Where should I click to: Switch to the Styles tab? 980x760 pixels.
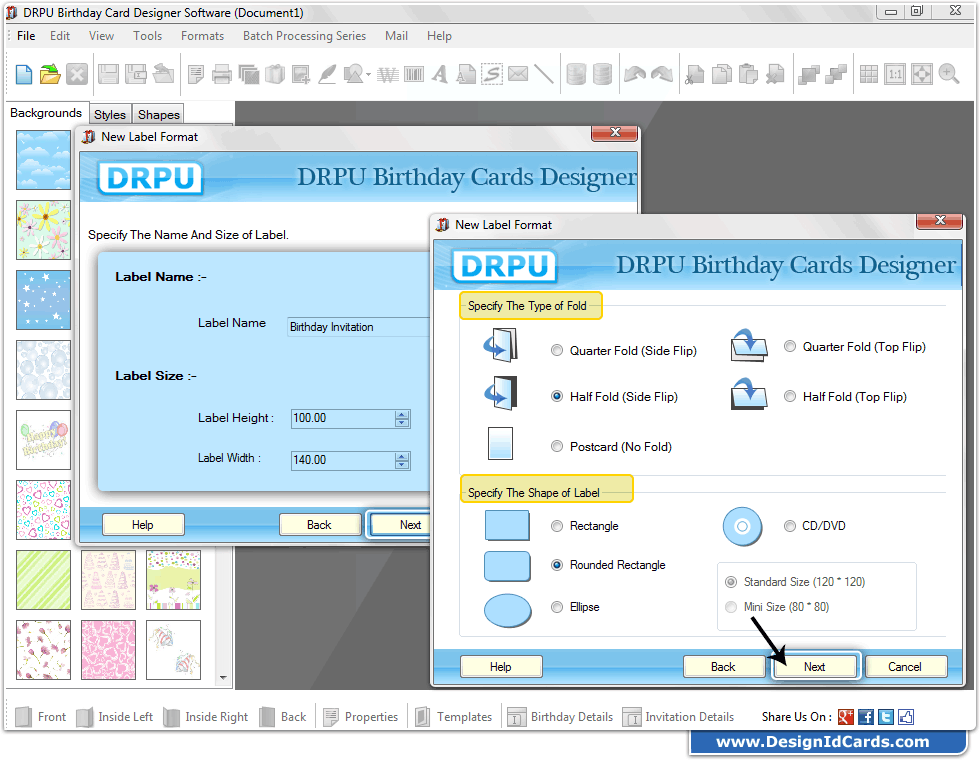coord(110,114)
